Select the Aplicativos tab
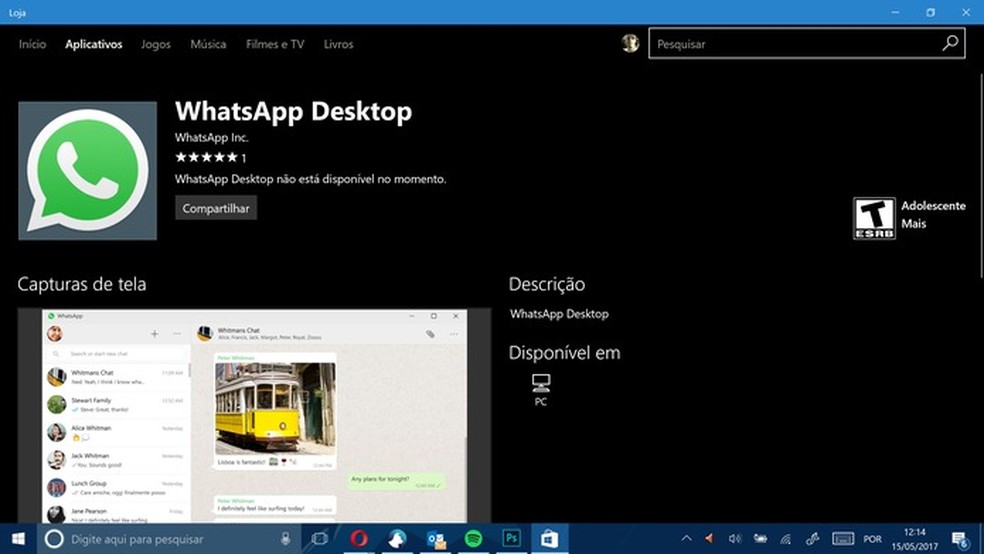This screenshot has width=984, height=554. click(94, 44)
